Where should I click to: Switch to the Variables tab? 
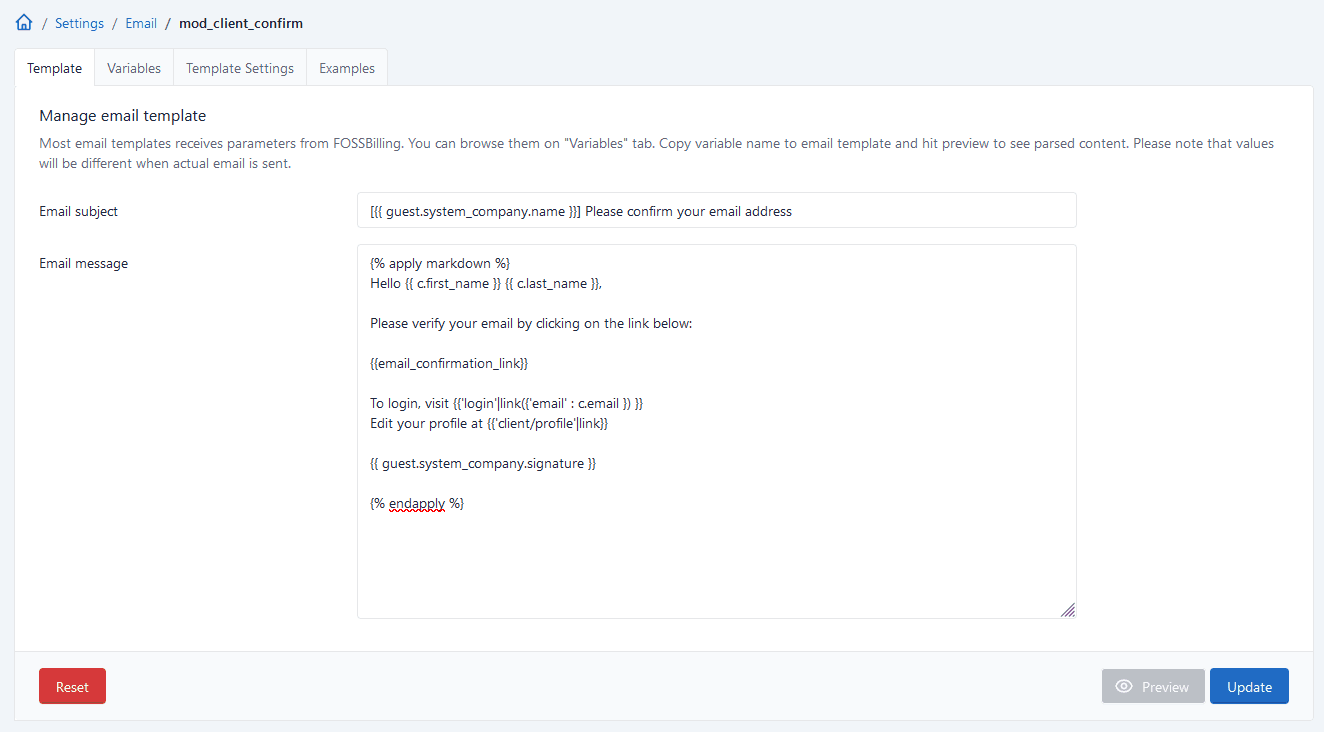tap(133, 67)
